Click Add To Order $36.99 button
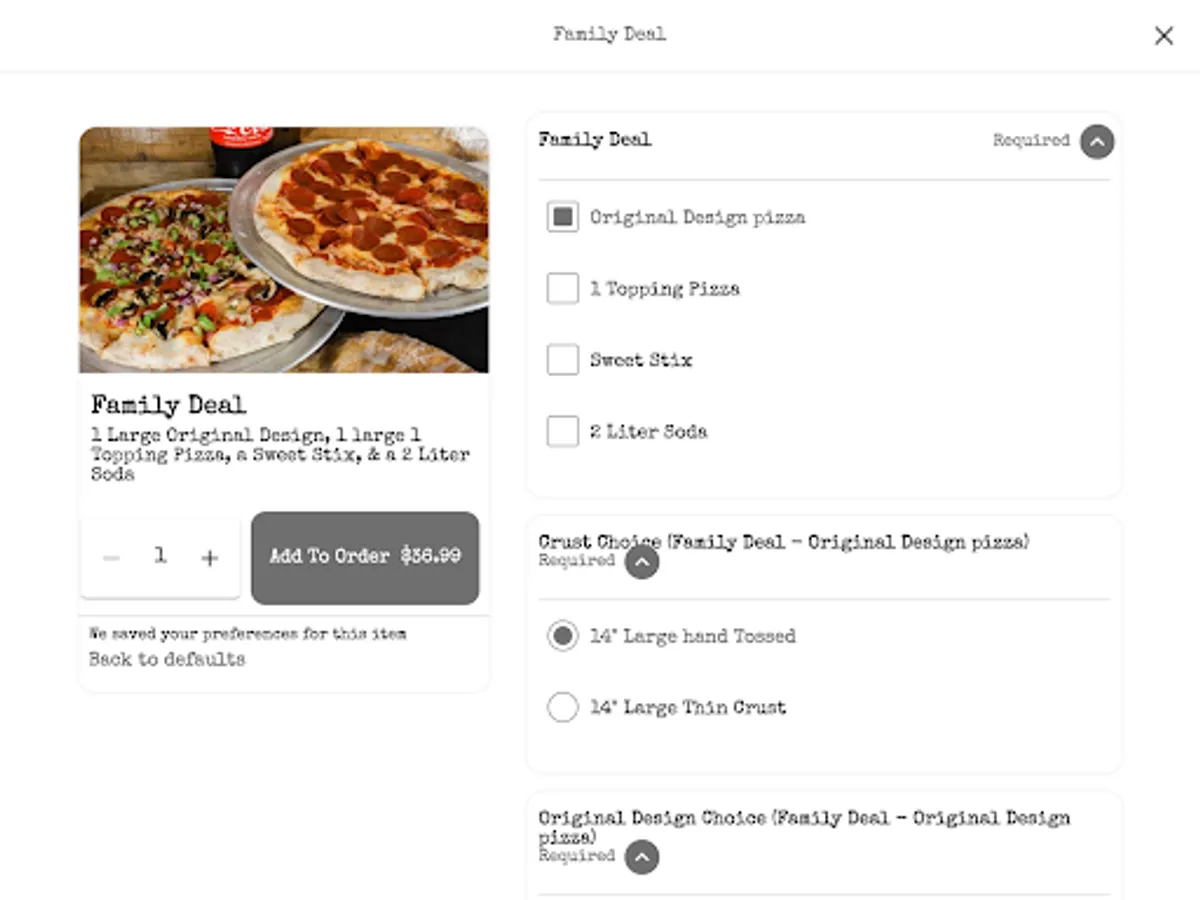This screenshot has height=900, width=1200. [365, 557]
